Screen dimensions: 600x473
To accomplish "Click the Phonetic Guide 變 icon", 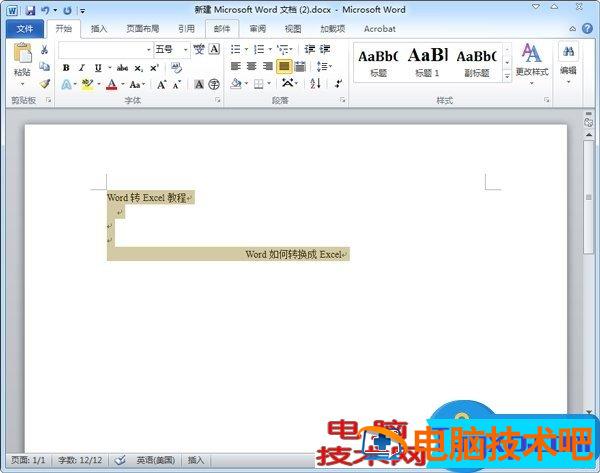I will point(199,49).
